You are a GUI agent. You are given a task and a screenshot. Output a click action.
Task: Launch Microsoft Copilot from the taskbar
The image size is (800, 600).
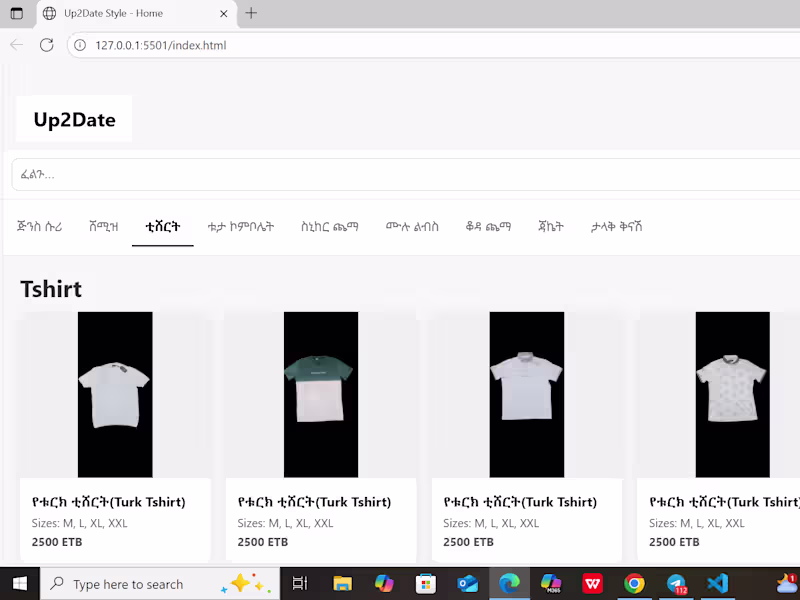(387, 583)
